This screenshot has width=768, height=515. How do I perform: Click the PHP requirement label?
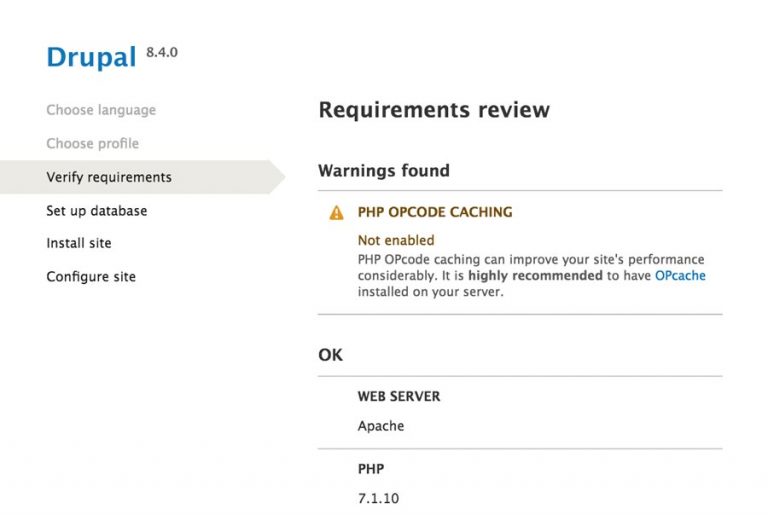click(371, 468)
